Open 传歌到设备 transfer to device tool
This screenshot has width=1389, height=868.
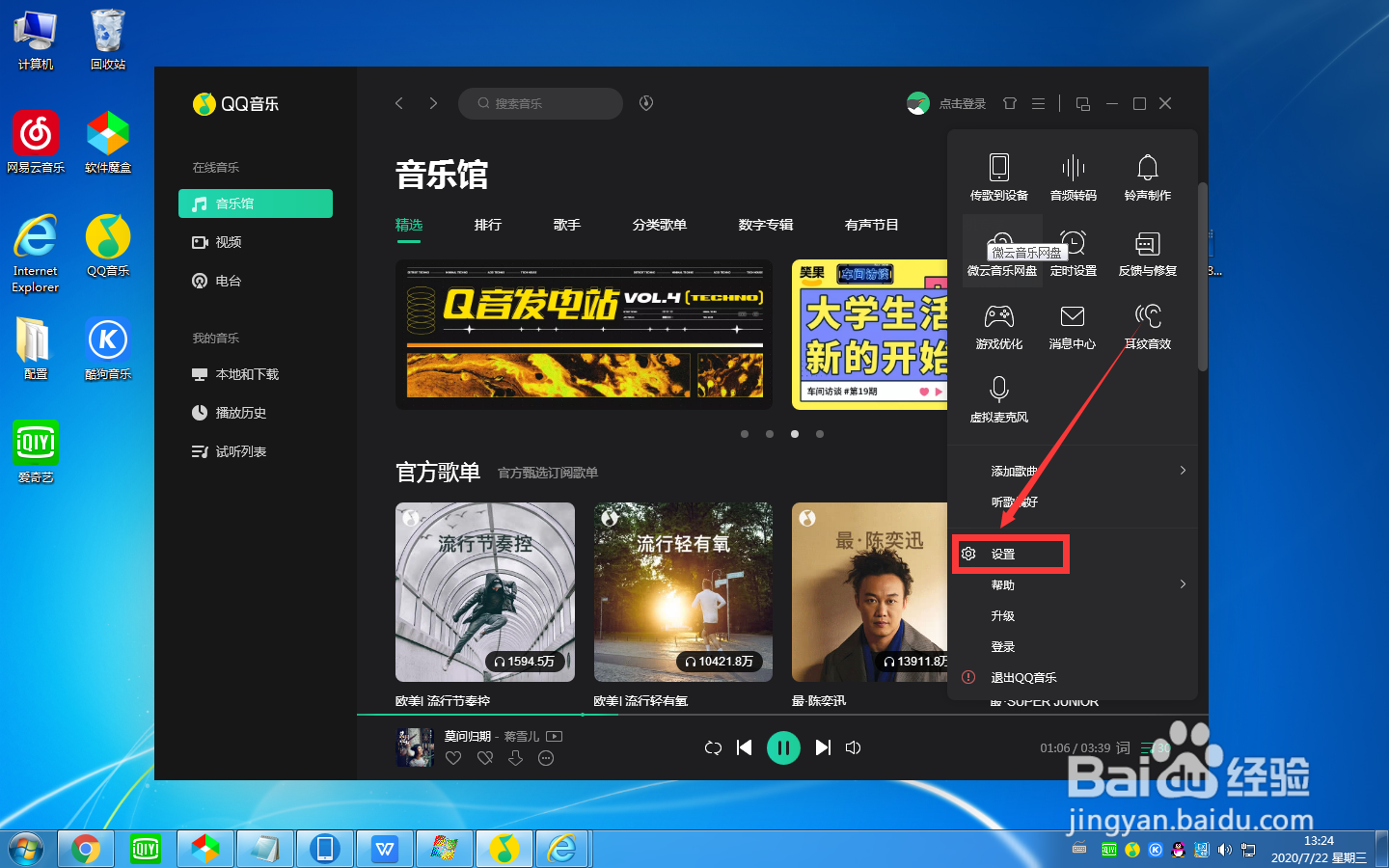coord(999,177)
